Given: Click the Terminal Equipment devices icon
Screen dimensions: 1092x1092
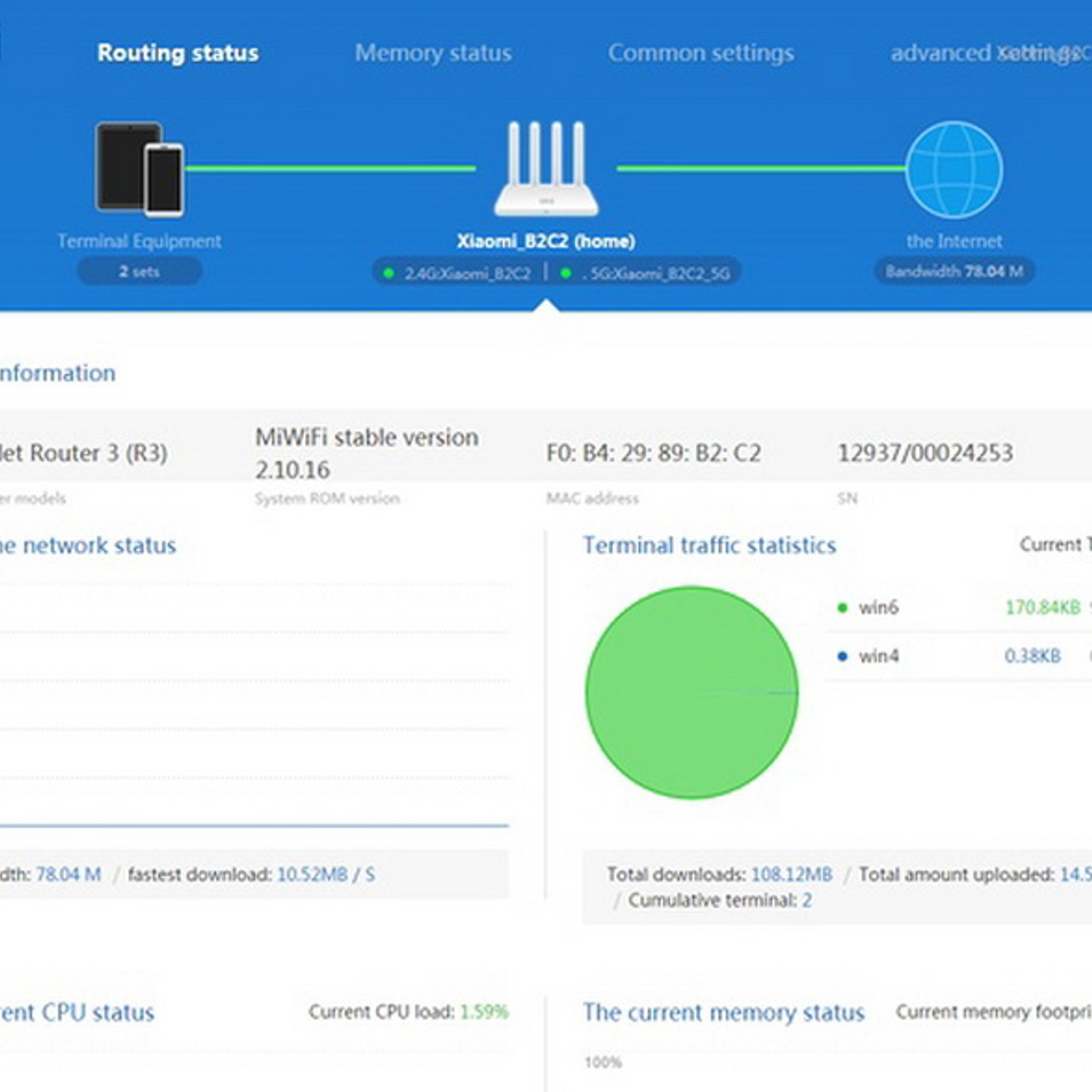Looking at the screenshot, I should [140, 168].
